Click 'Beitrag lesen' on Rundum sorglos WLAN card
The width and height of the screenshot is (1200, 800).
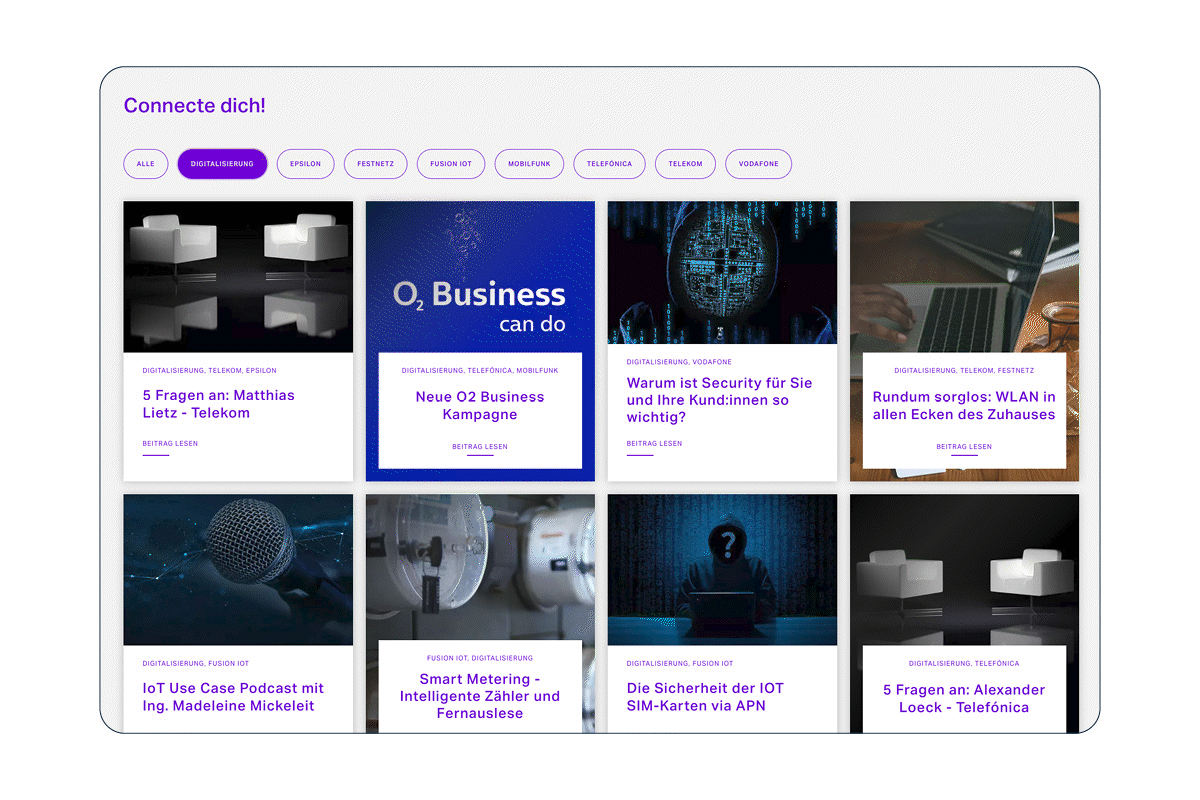[964, 447]
